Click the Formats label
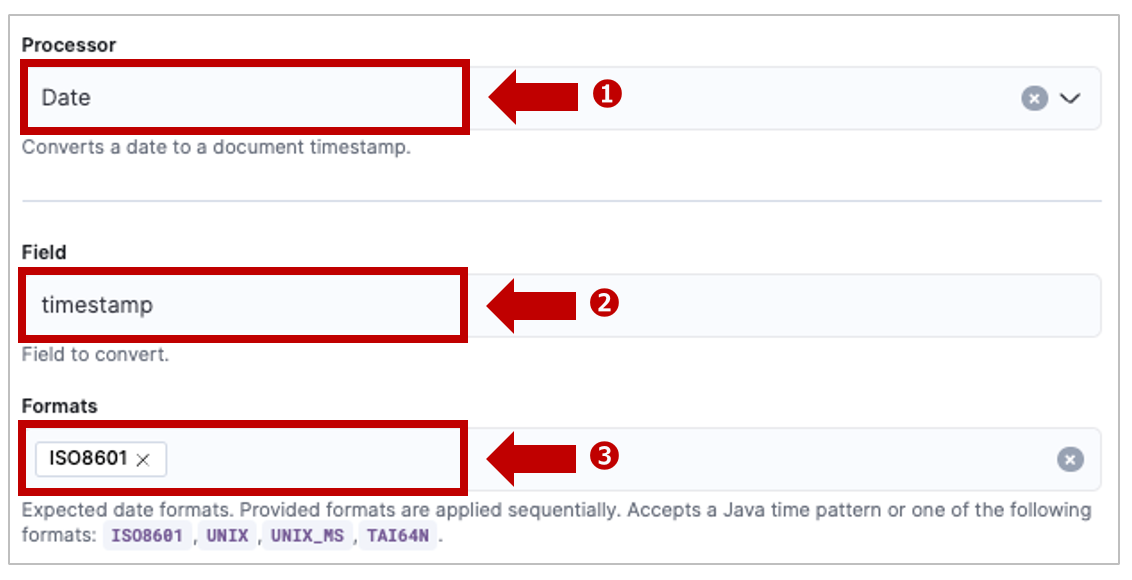 pos(59,406)
